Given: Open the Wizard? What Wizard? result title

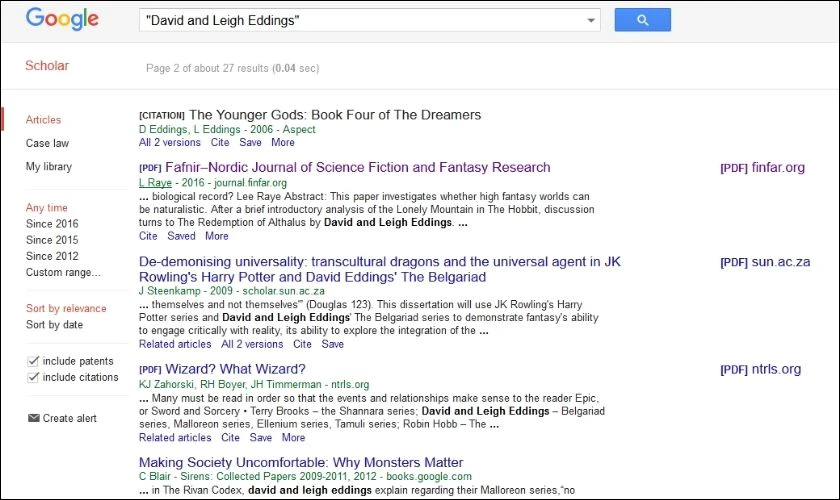Looking at the screenshot, I should (235, 369).
